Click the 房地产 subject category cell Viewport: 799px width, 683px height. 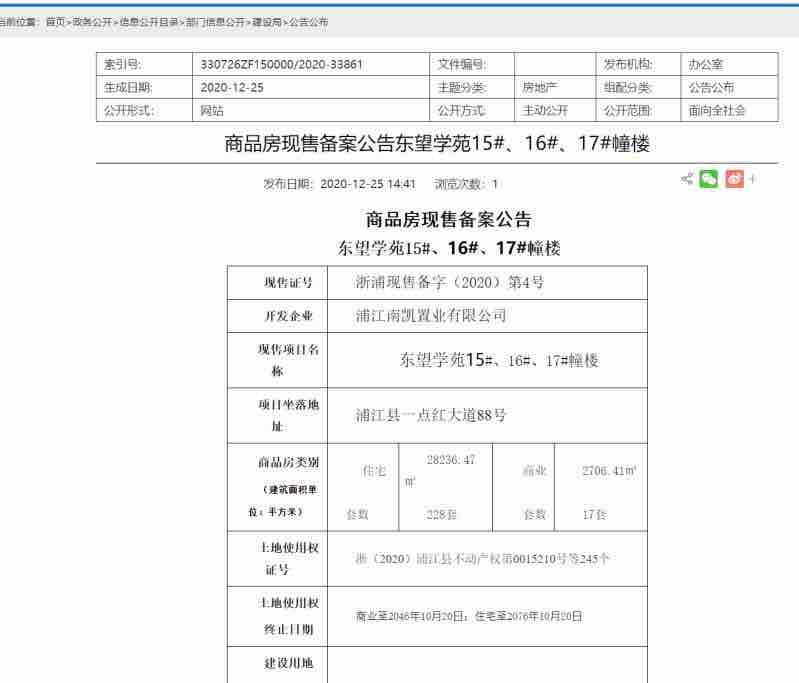pyautogui.click(x=555, y=87)
